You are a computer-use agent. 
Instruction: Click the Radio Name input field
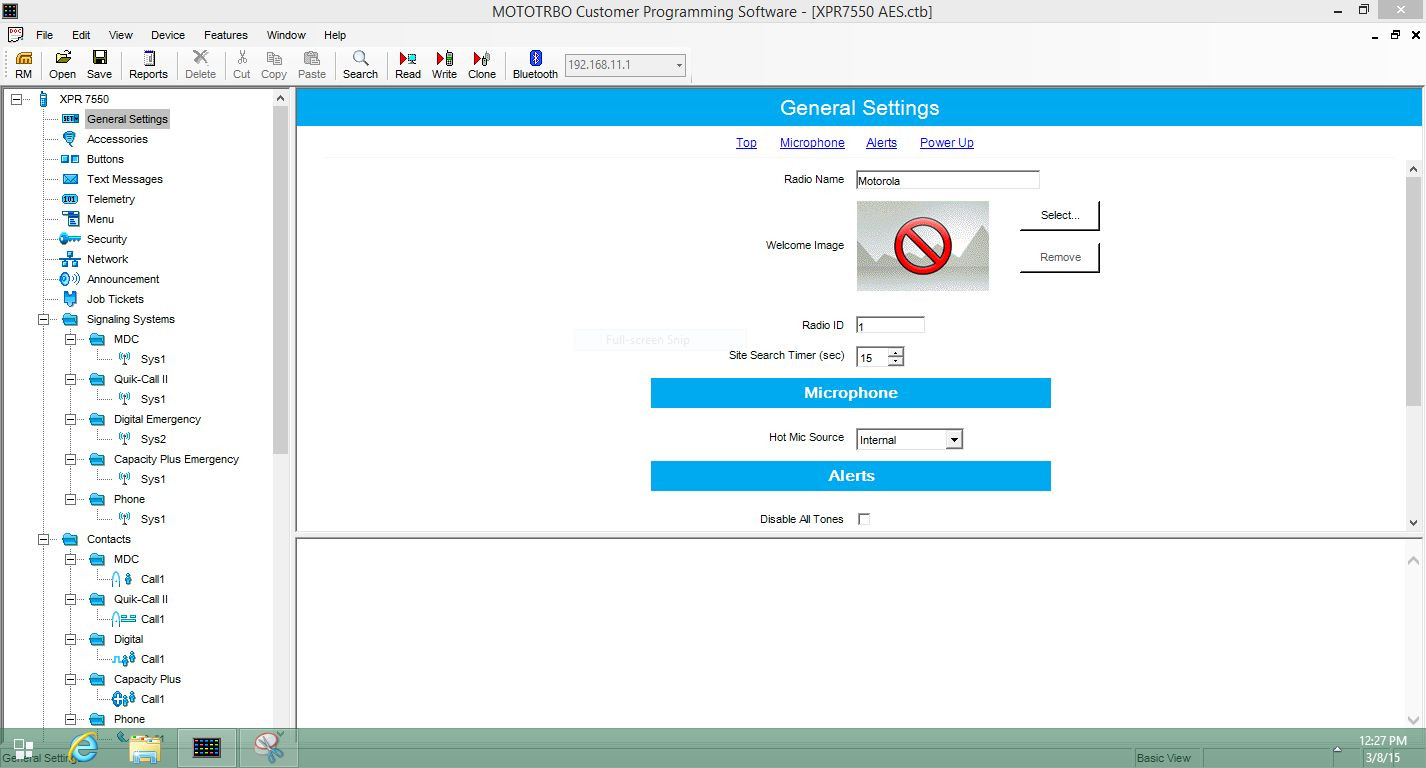(x=948, y=181)
